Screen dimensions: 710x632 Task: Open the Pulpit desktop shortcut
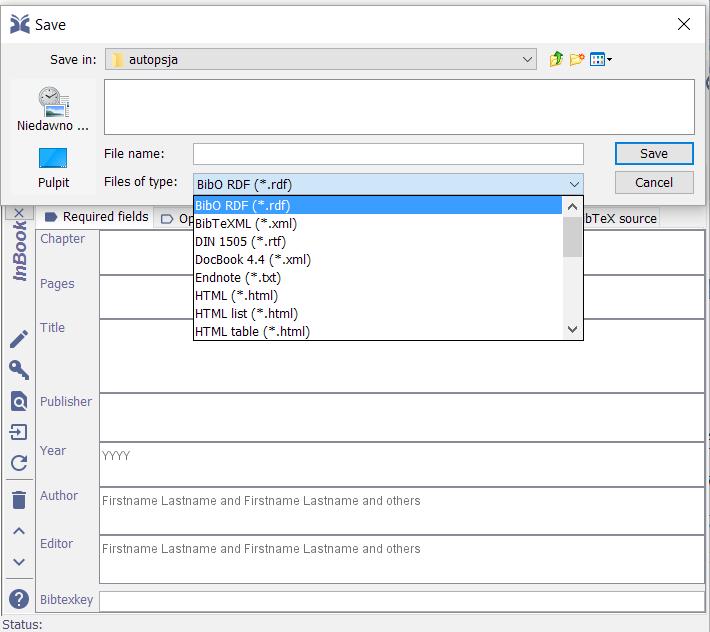(x=53, y=168)
